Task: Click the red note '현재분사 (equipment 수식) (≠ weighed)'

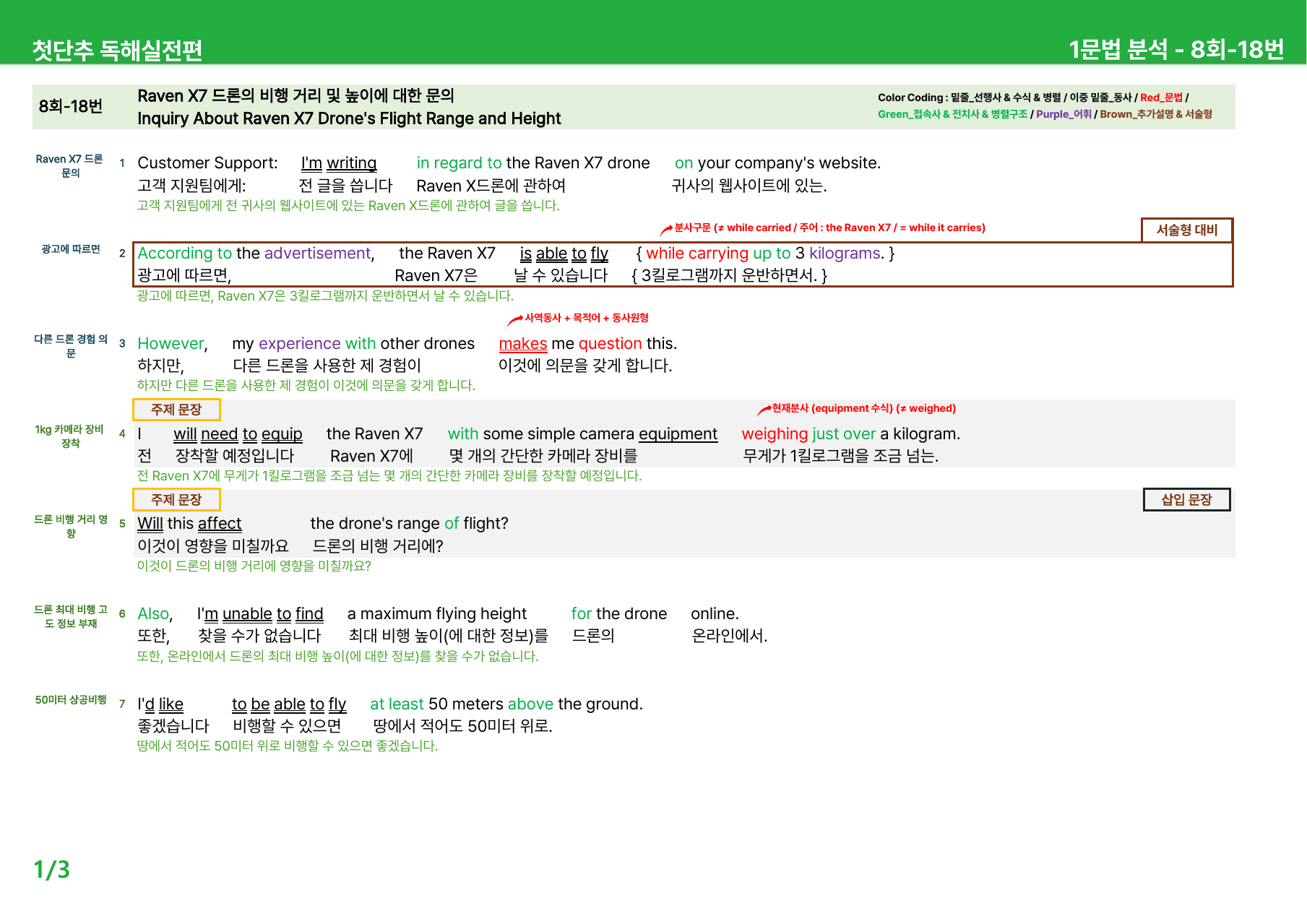Action: tap(863, 408)
